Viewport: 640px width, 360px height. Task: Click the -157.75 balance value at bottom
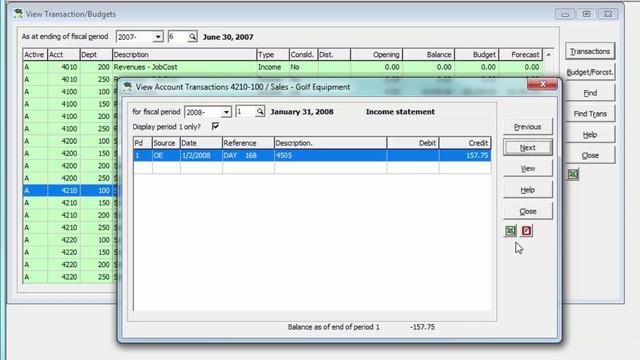click(x=422, y=327)
